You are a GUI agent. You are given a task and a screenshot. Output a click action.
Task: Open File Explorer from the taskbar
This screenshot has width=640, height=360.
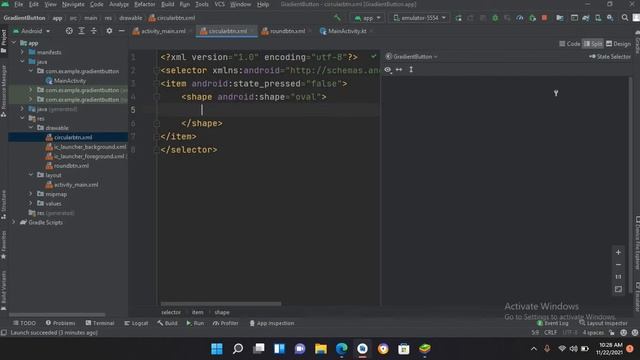(321, 349)
